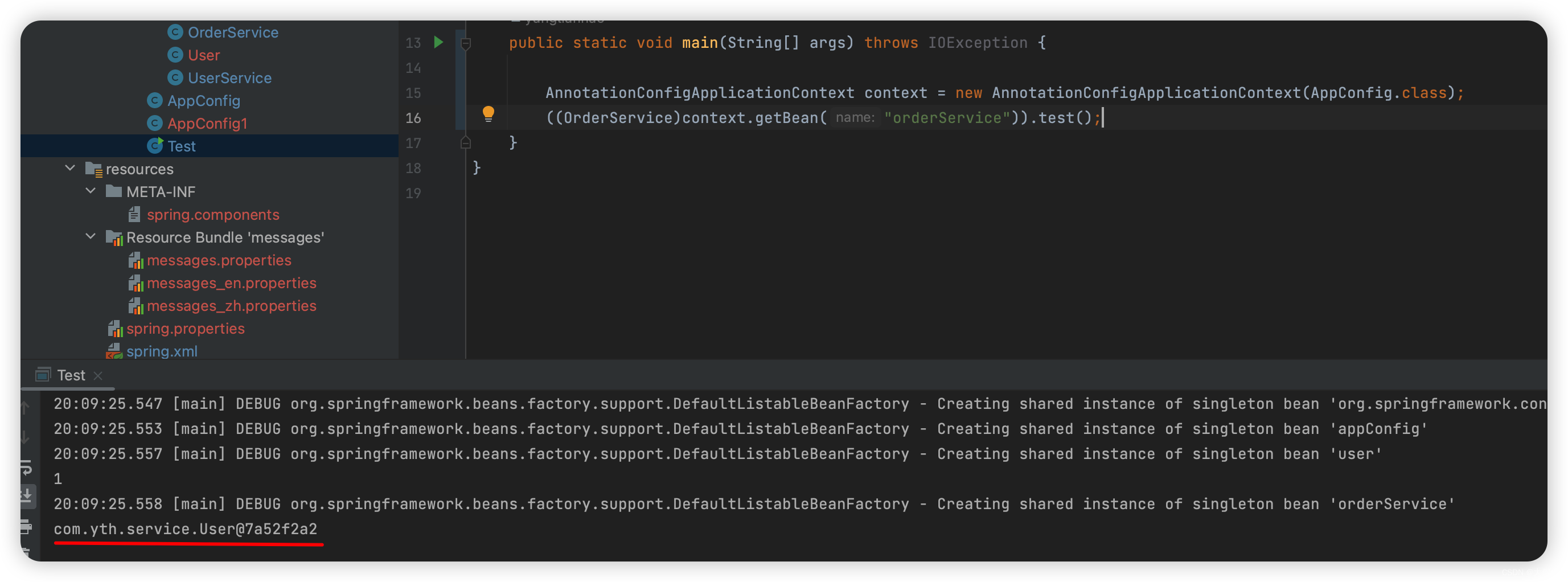Select messages_en.properties file
The height and width of the screenshot is (582, 1568).
pyautogui.click(x=231, y=283)
